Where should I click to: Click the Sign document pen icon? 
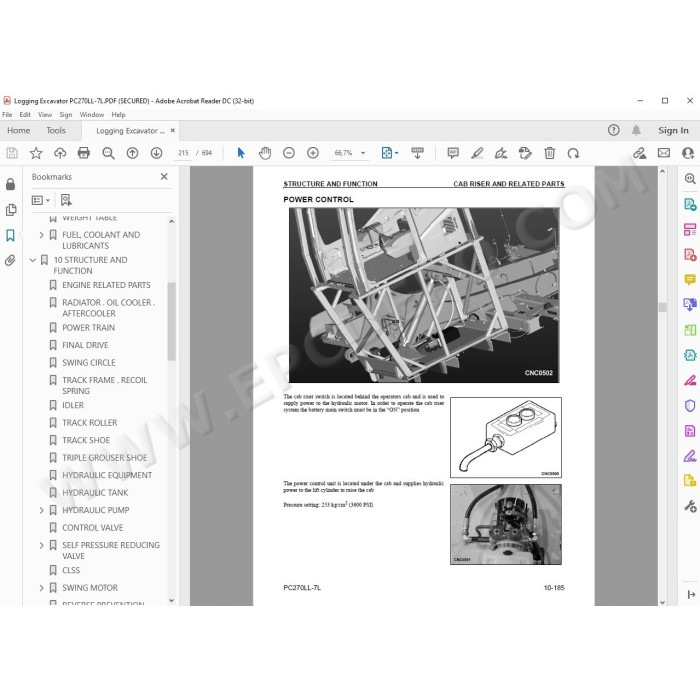(x=501, y=153)
